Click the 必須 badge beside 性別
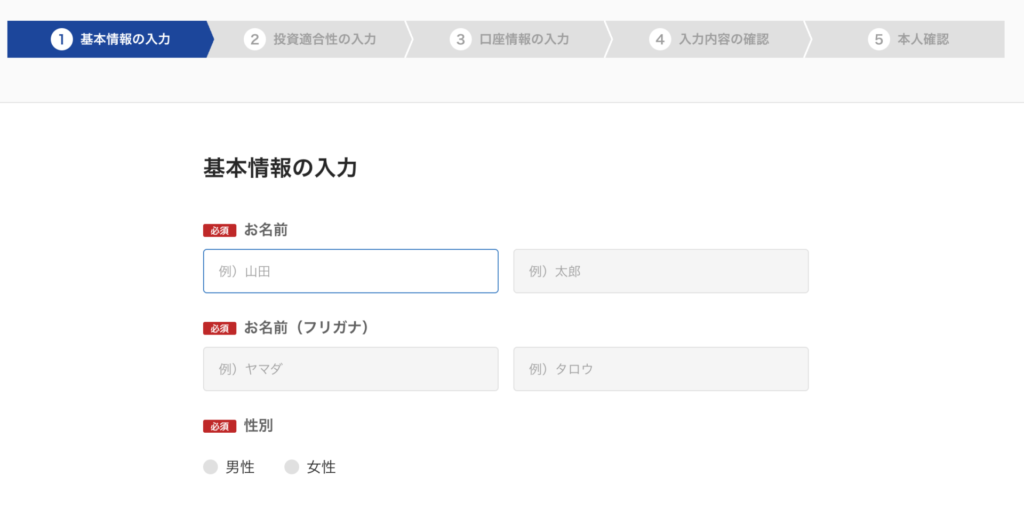This screenshot has width=1024, height=508. [x=219, y=426]
